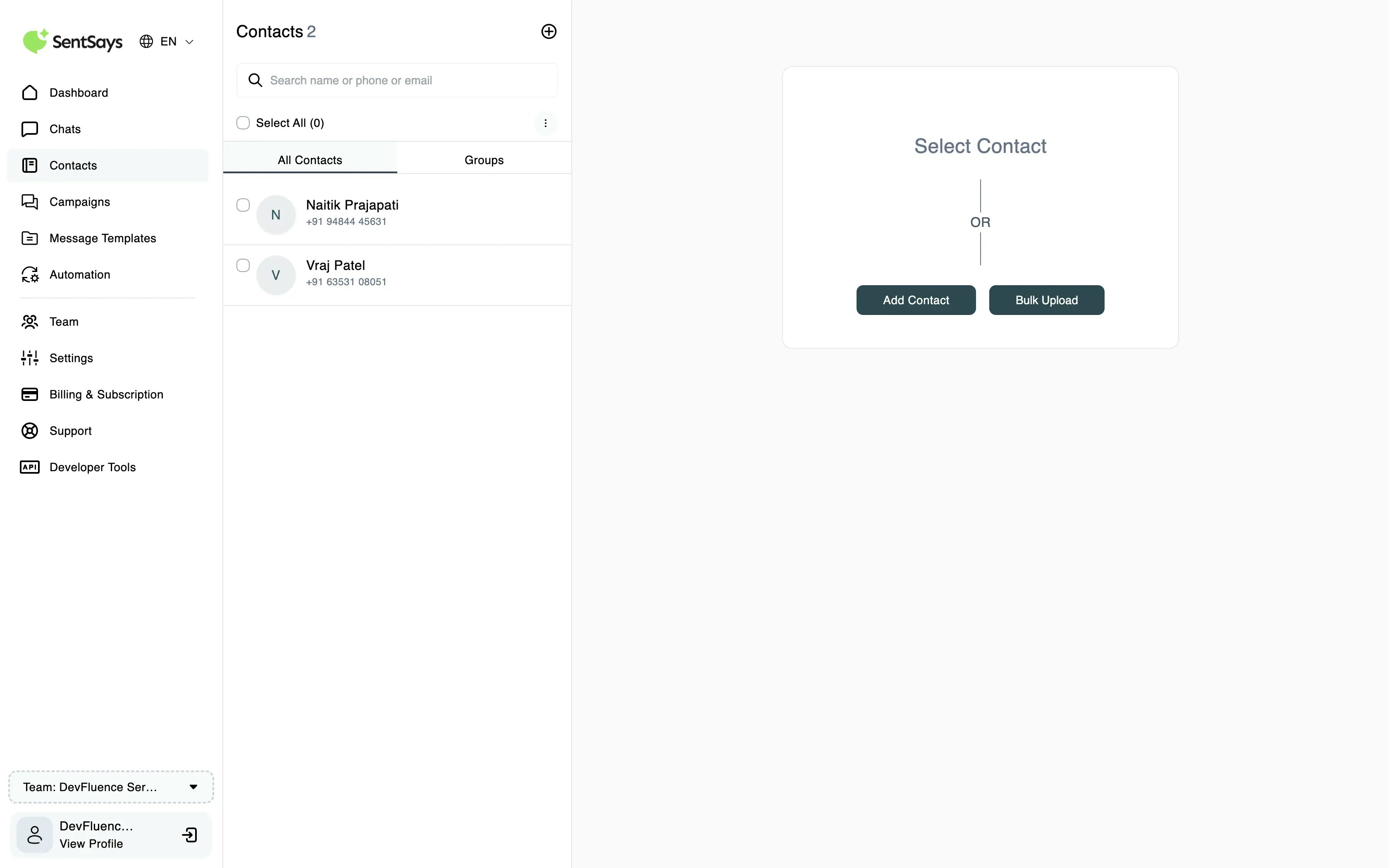Check the Select All checkbox
1389x868 pixels.
coord(243,123)
